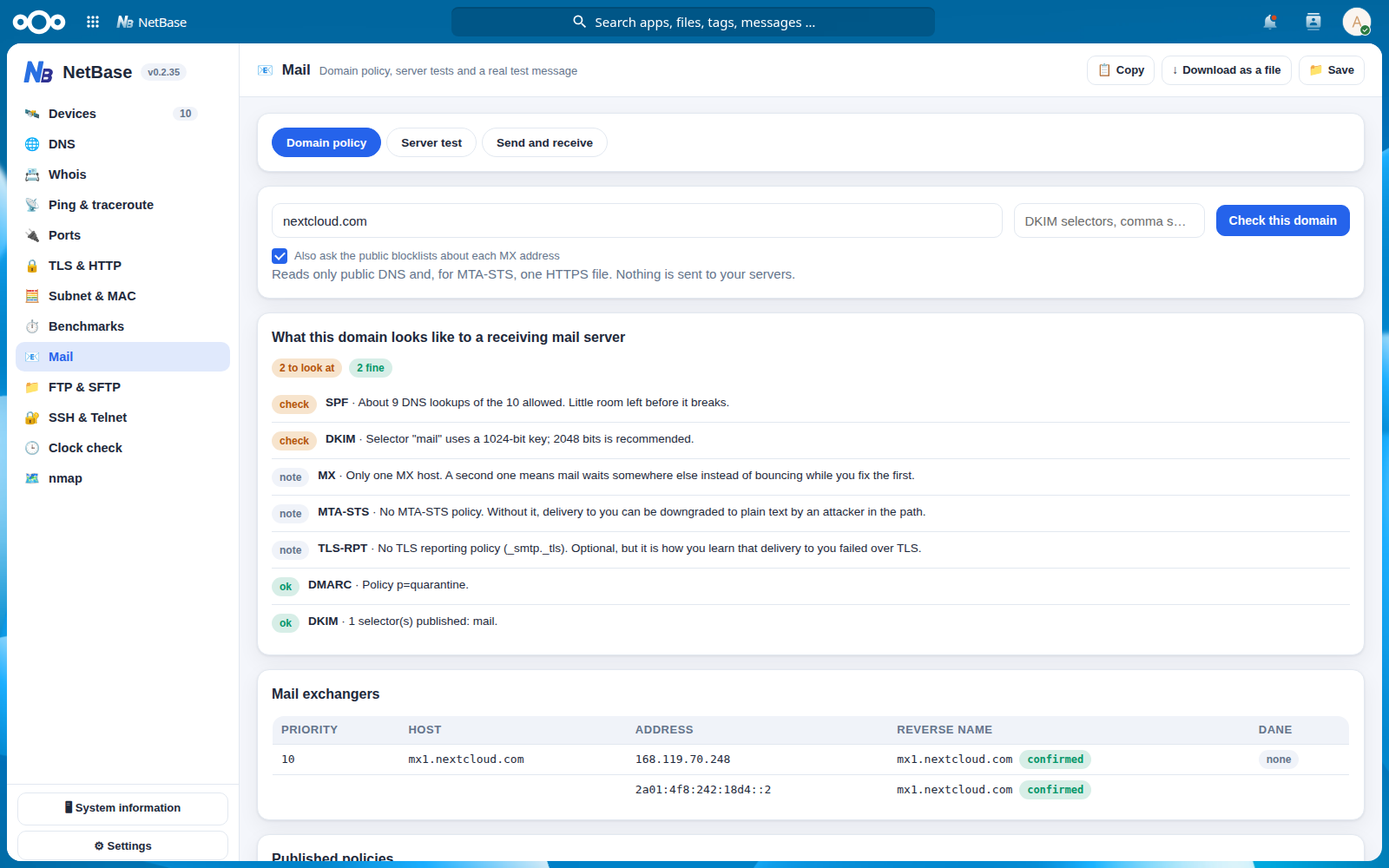Switch to the Send and receive tab
The height and width of the screenshot is (868, 1389).
(544, 142)
